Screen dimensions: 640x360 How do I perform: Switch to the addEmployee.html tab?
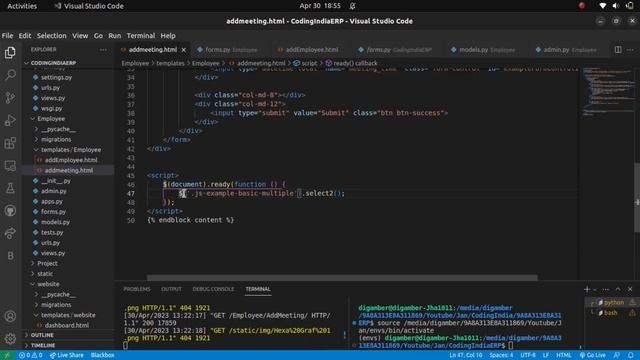coord(312,50)
